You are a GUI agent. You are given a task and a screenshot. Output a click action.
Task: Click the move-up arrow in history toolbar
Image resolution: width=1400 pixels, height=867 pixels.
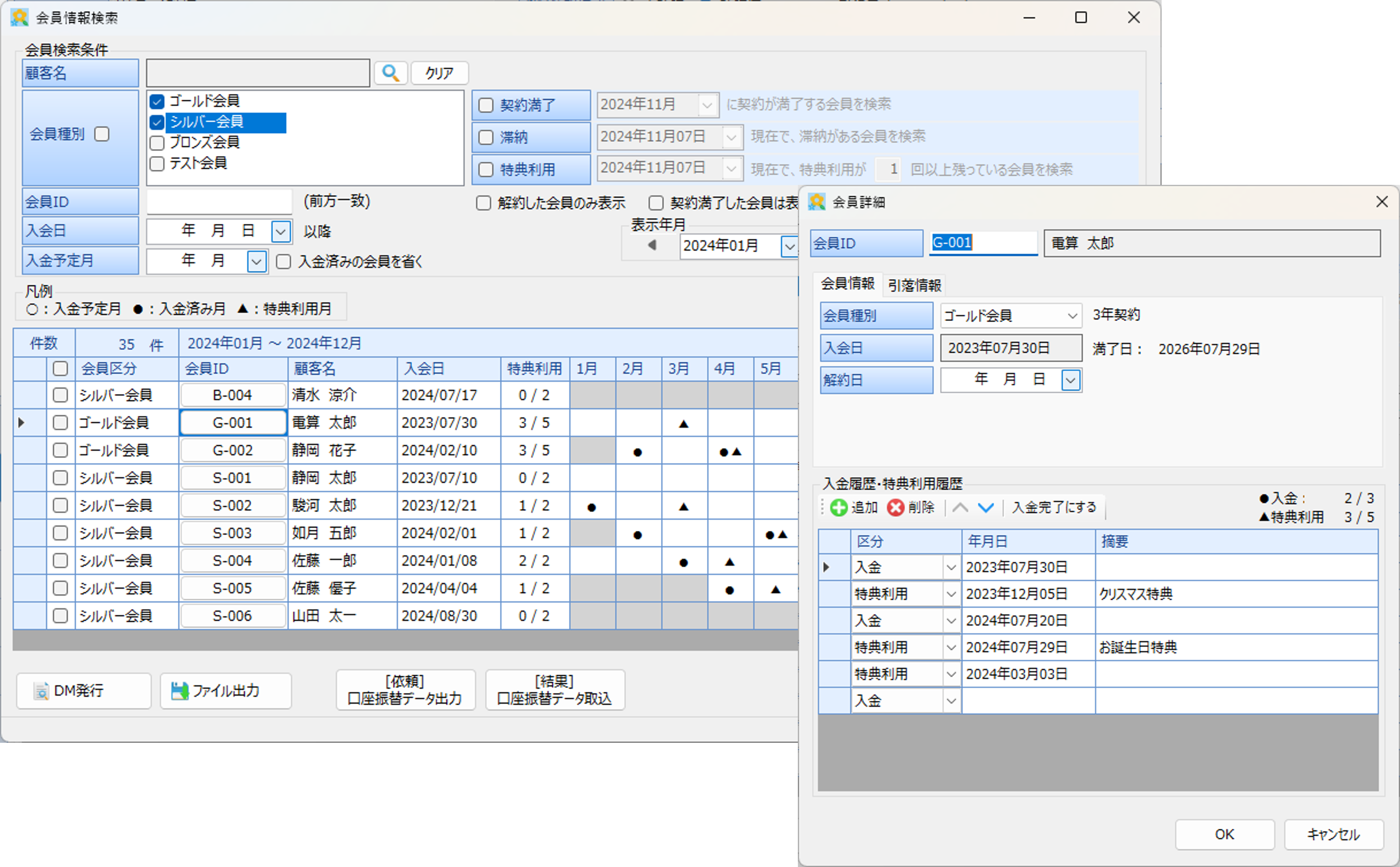[960, 507]
